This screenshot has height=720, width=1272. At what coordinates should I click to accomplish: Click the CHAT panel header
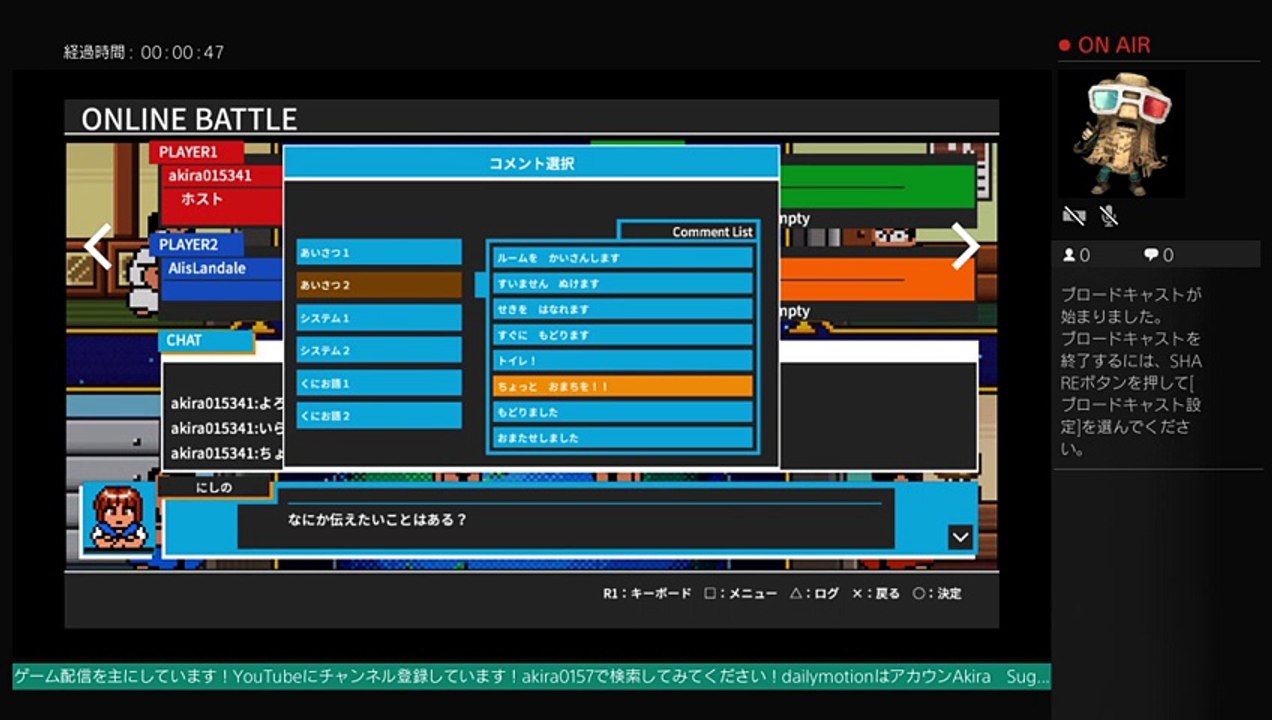tap(206, 340)
